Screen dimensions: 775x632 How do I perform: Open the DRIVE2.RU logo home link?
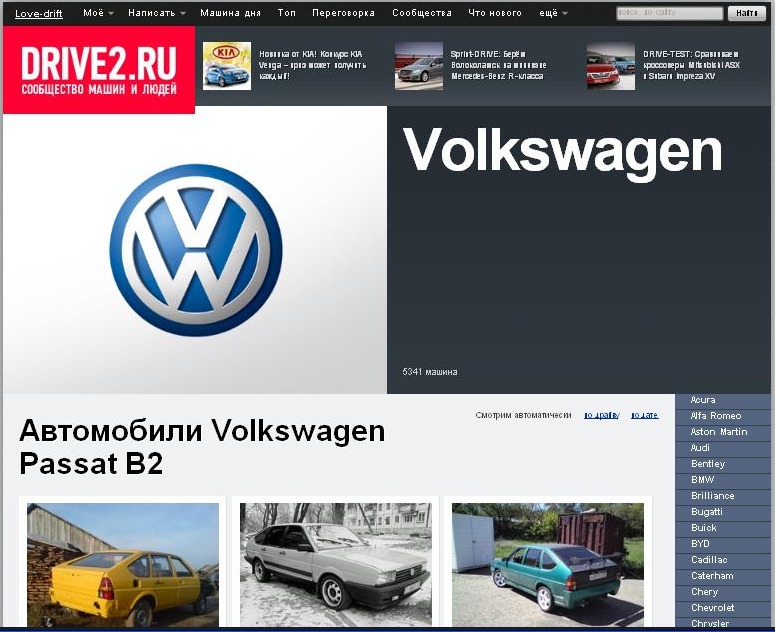(99, 70)
